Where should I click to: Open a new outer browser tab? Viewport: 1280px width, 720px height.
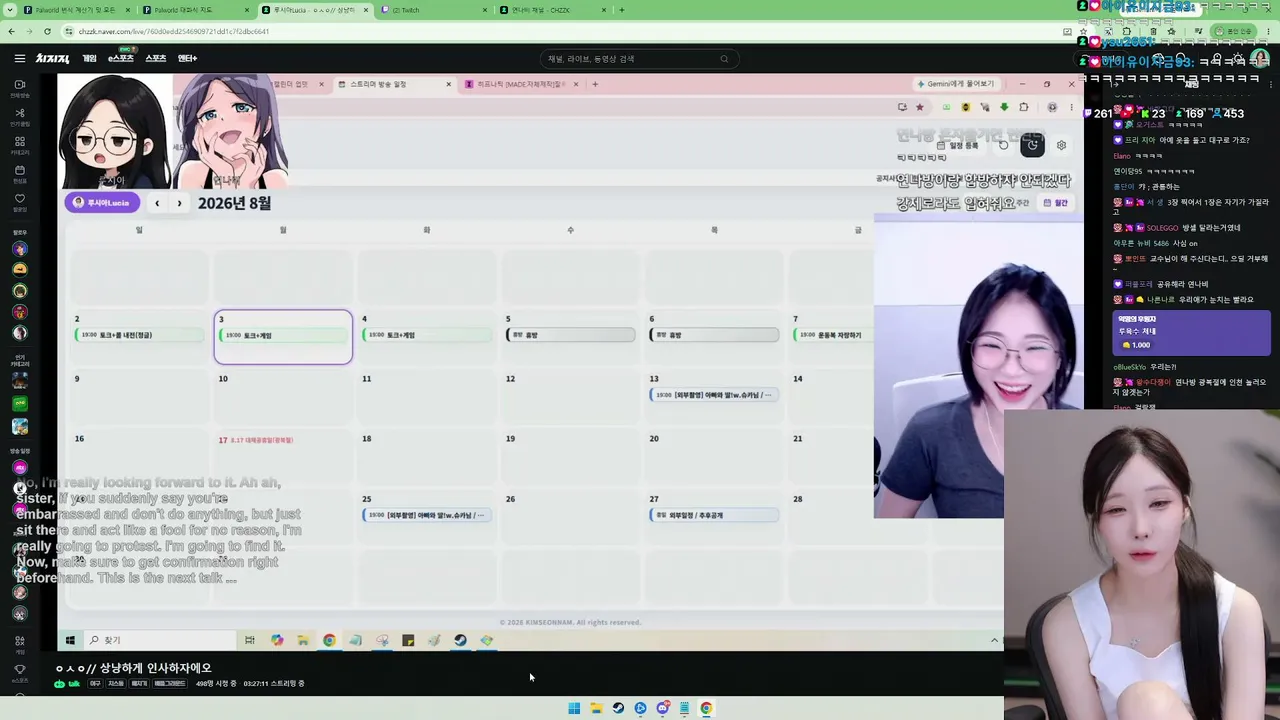(x=622, y=10)
